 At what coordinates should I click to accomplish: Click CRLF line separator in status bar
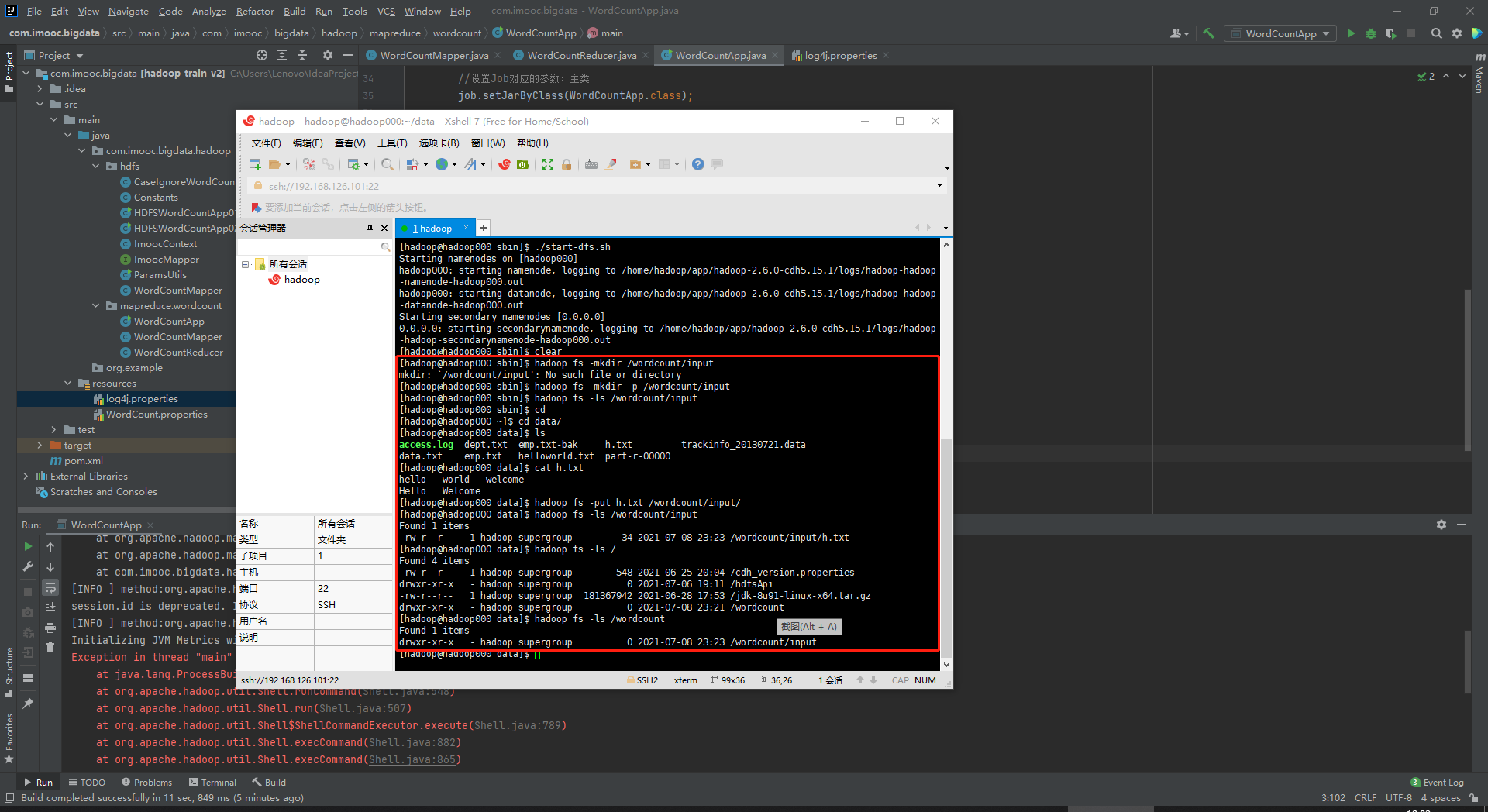pos(1366,798)
